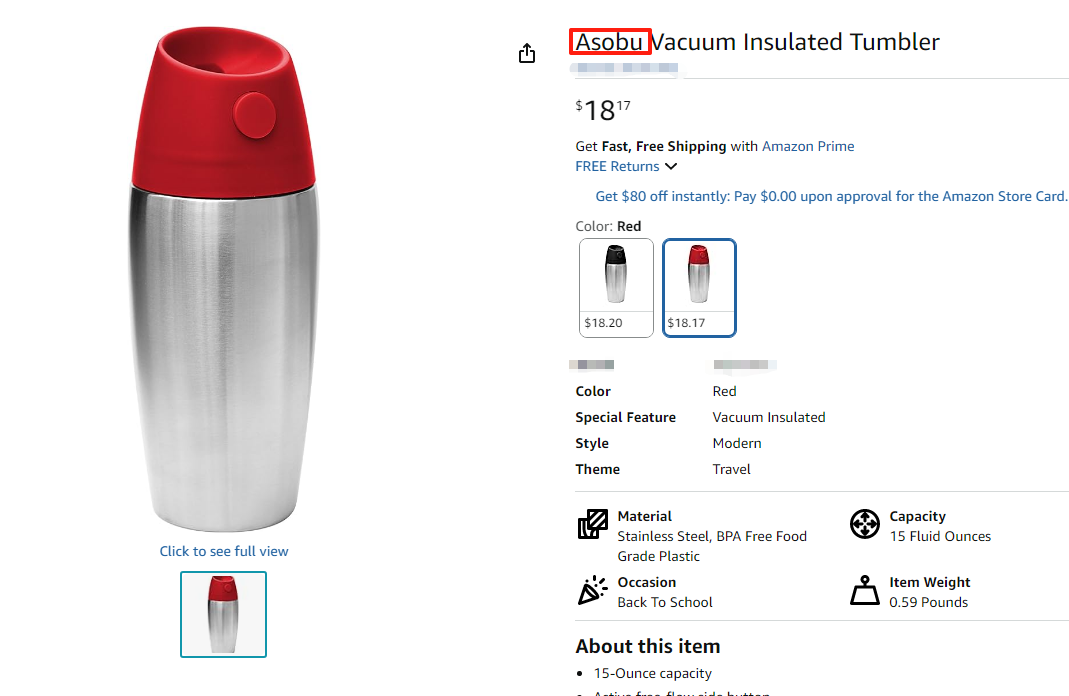The image size is (1069, 696).
Task: Click the Fast, Free Shipping text
Action: 664,146
